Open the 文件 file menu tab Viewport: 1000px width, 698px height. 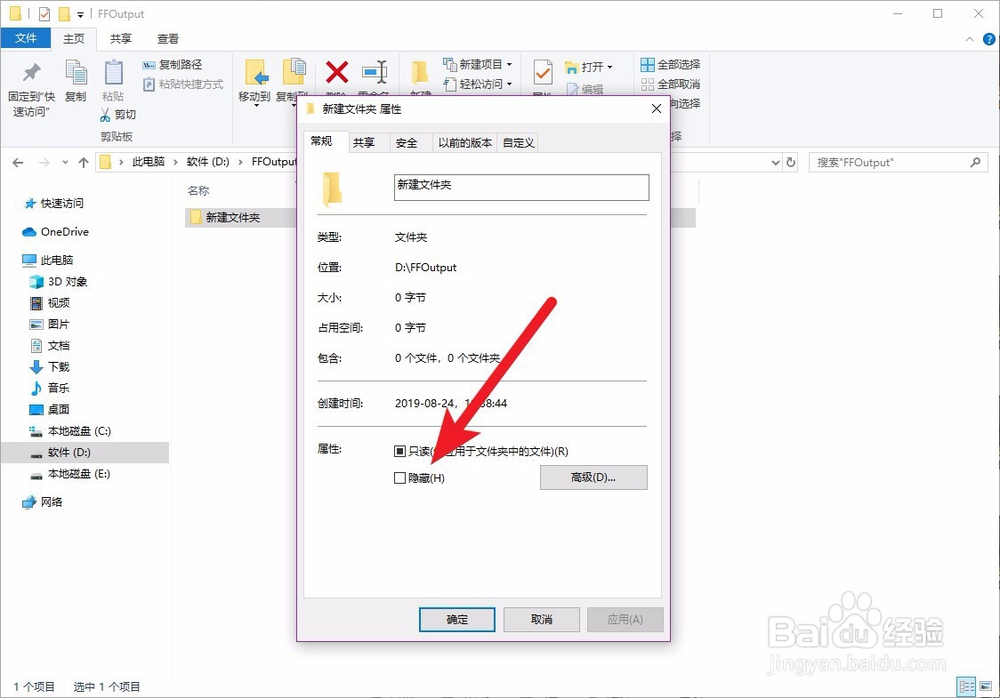(x=26, y=38)
